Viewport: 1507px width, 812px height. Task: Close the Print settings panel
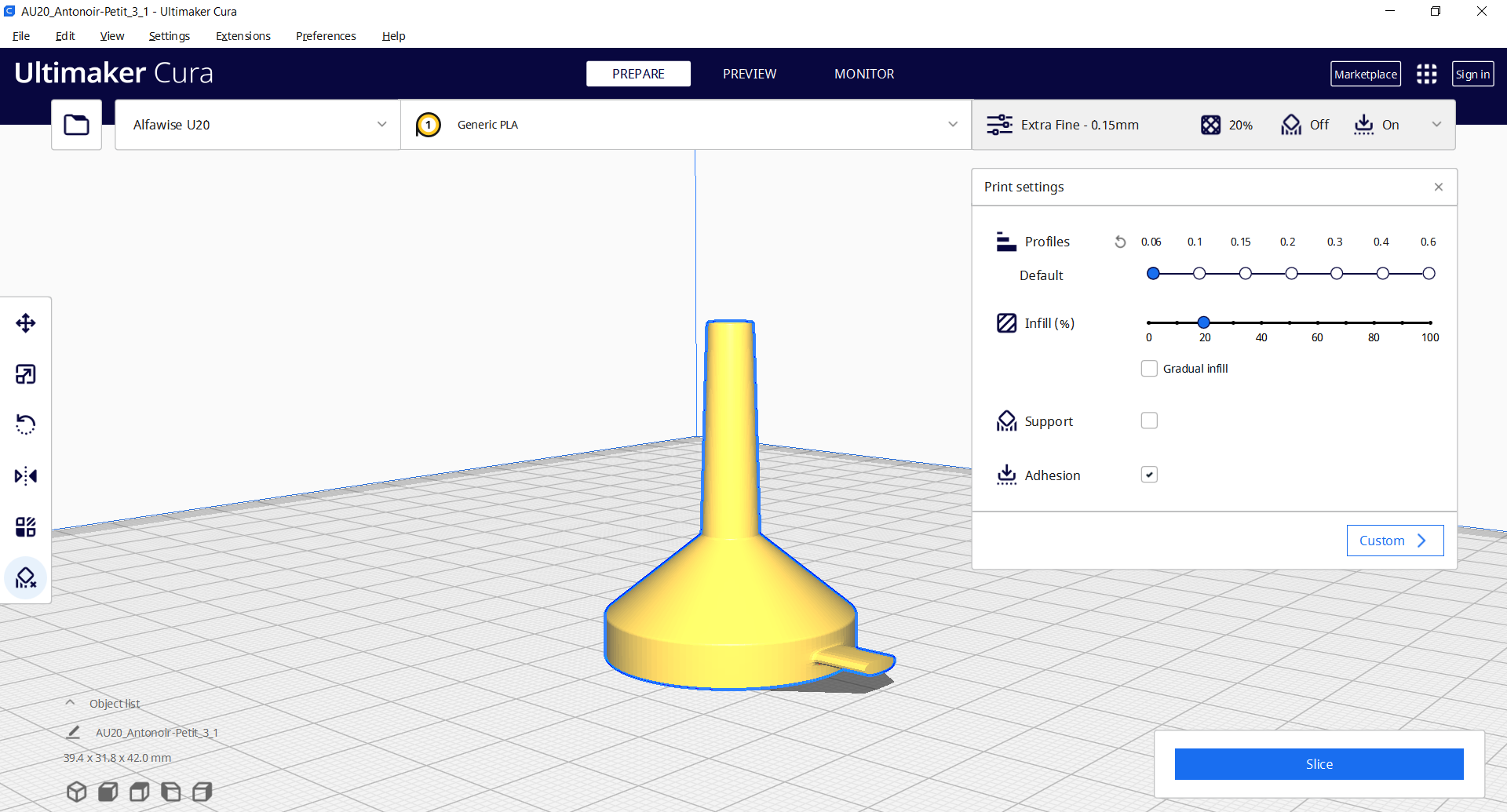(x=1439, y=187)
